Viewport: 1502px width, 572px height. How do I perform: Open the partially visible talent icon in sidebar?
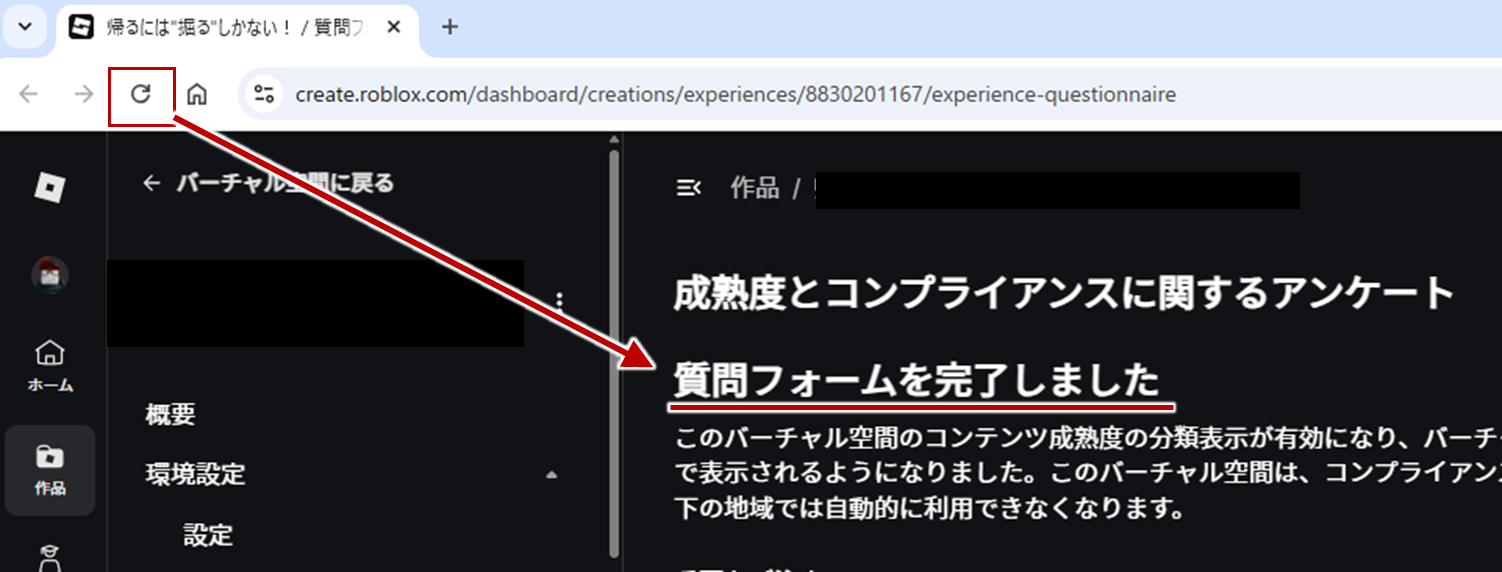(x=50, y=558)
